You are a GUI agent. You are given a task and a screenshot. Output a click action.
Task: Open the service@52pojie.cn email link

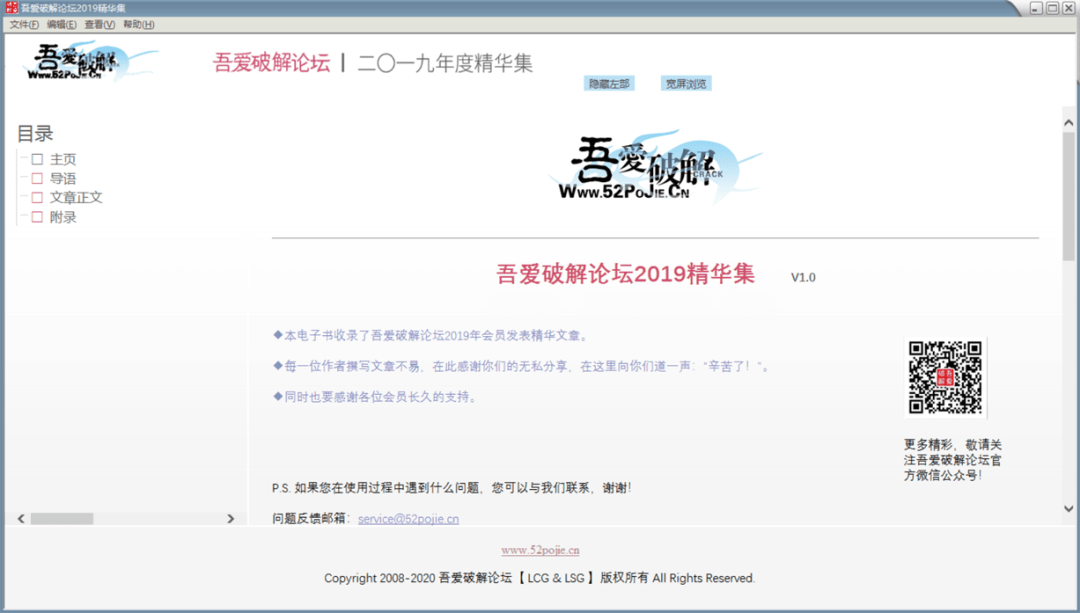(408, 519)
